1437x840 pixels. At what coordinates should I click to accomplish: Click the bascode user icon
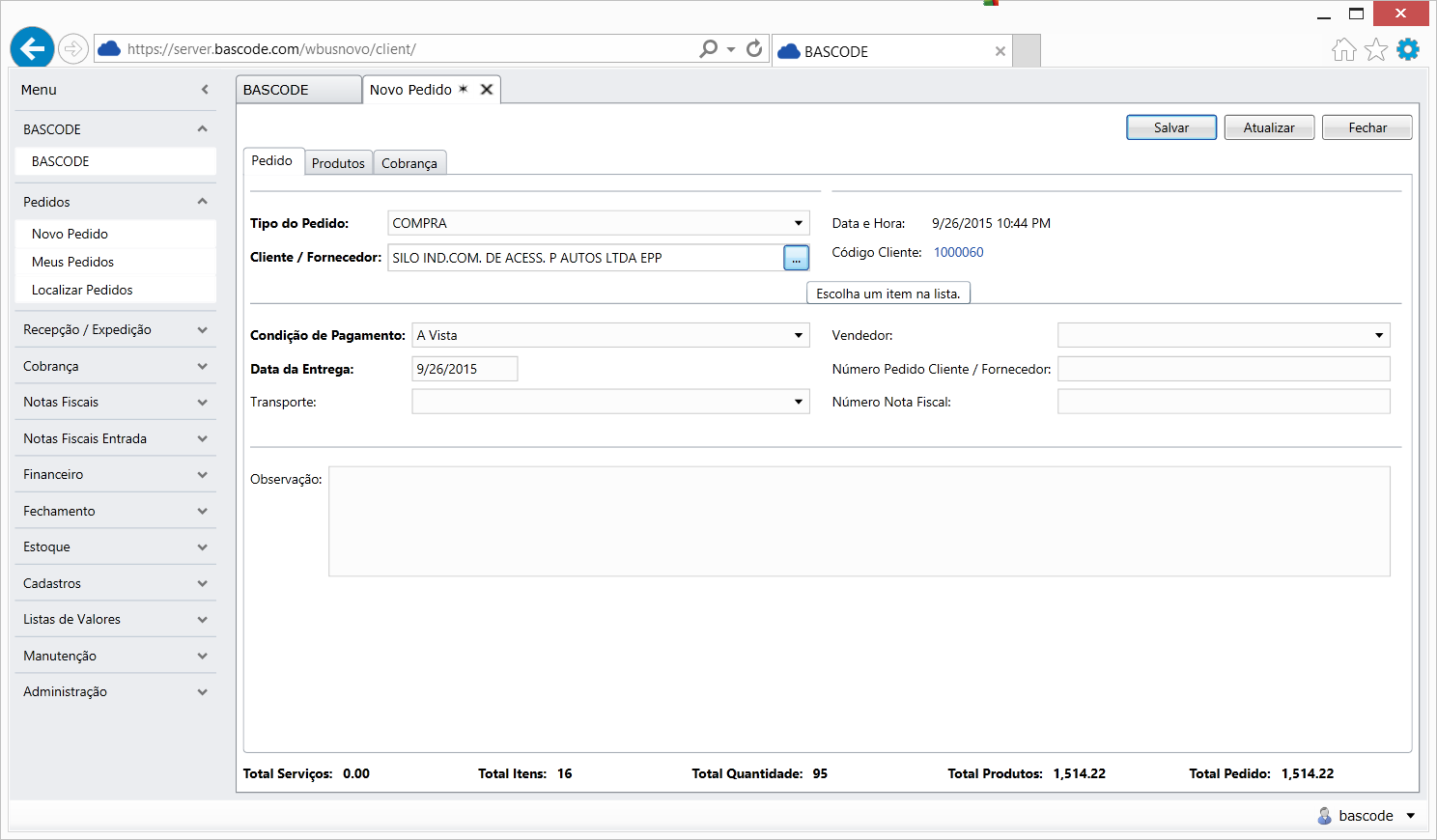click(1325, 816)
